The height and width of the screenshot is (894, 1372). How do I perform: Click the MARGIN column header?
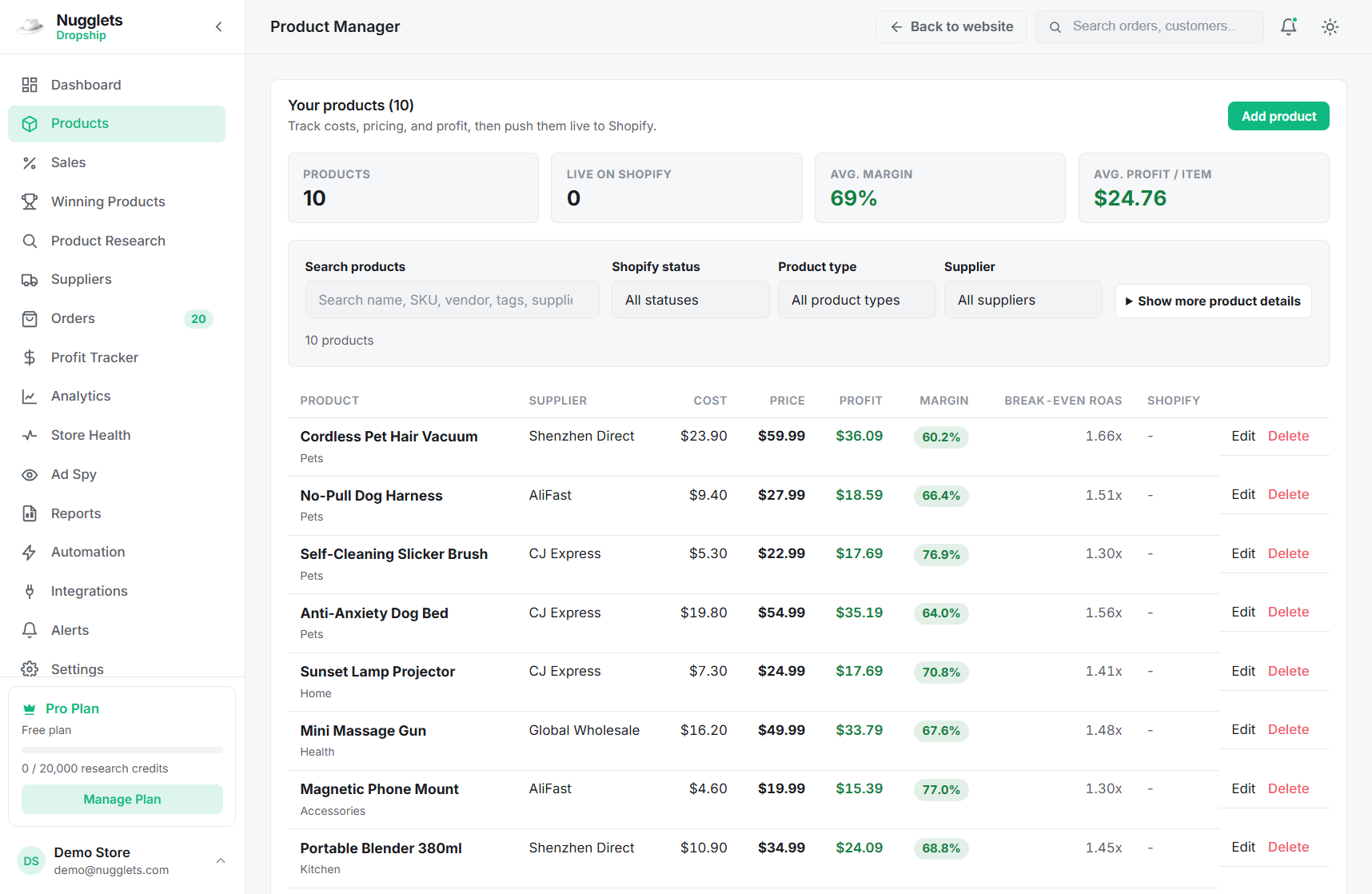(x=943, y=401)
